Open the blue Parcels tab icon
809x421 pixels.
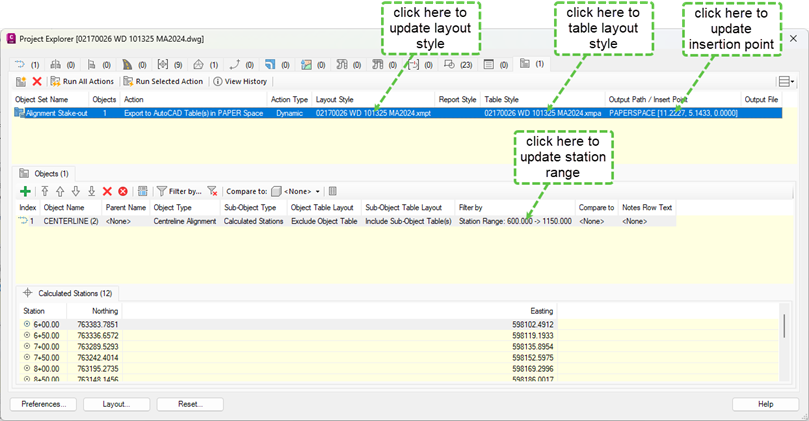pyautogui.click(x=278, y=64)
